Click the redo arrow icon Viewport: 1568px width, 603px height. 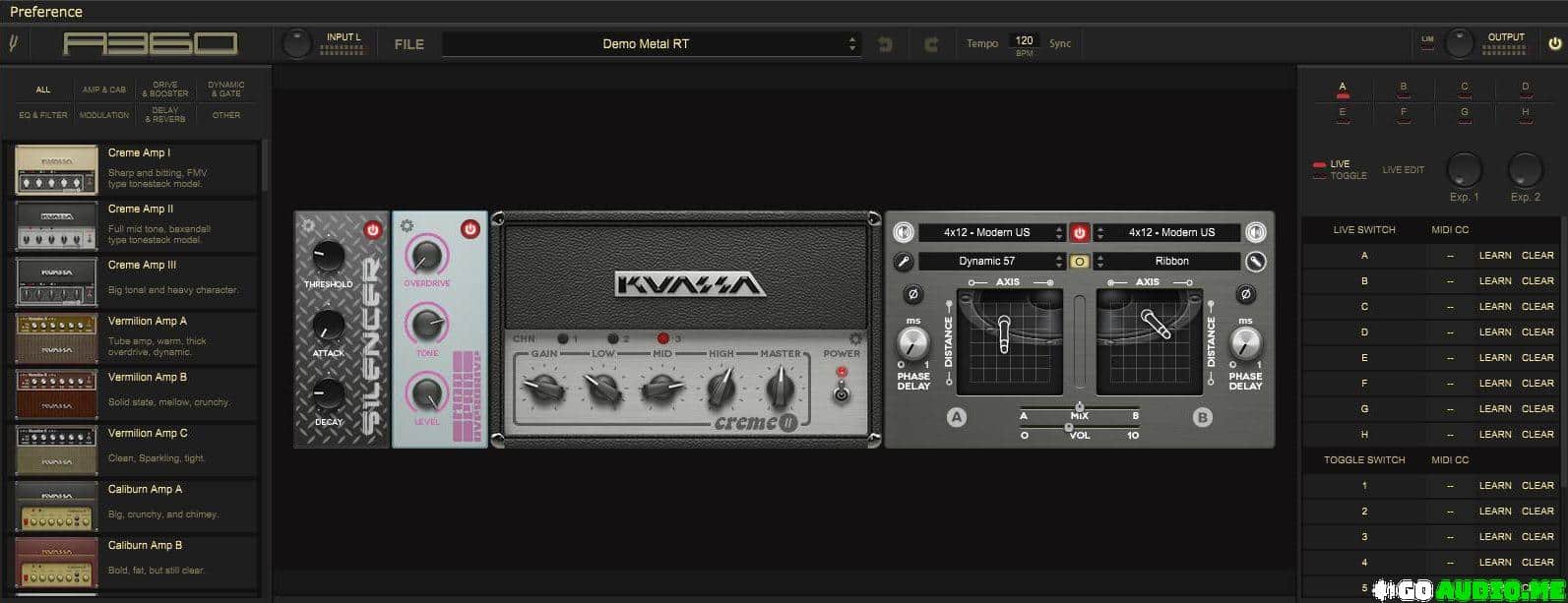[931, 44]
